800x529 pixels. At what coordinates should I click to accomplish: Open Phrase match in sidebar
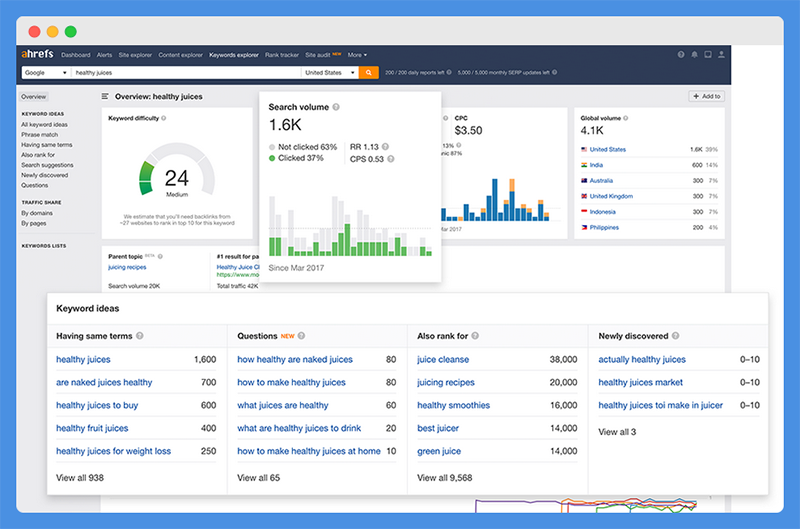tap(39, 135)
